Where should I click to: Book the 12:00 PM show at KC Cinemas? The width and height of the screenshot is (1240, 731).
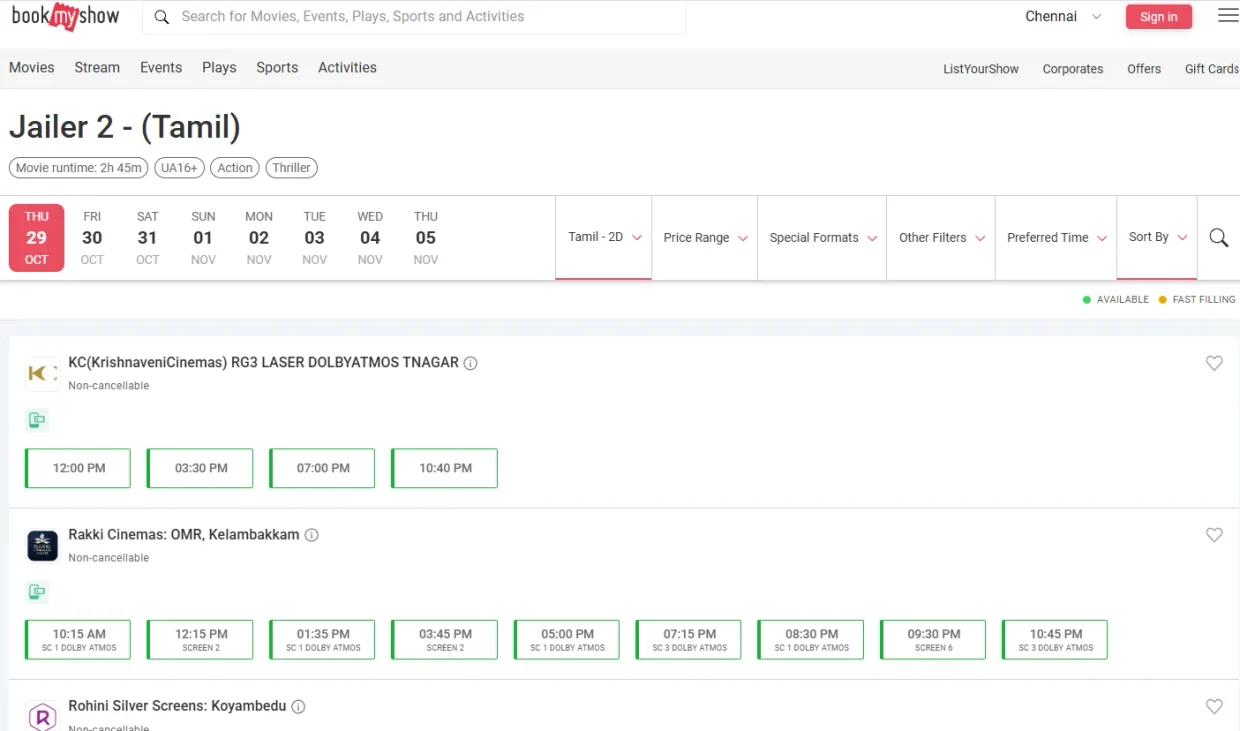click(x=78, y=468)
